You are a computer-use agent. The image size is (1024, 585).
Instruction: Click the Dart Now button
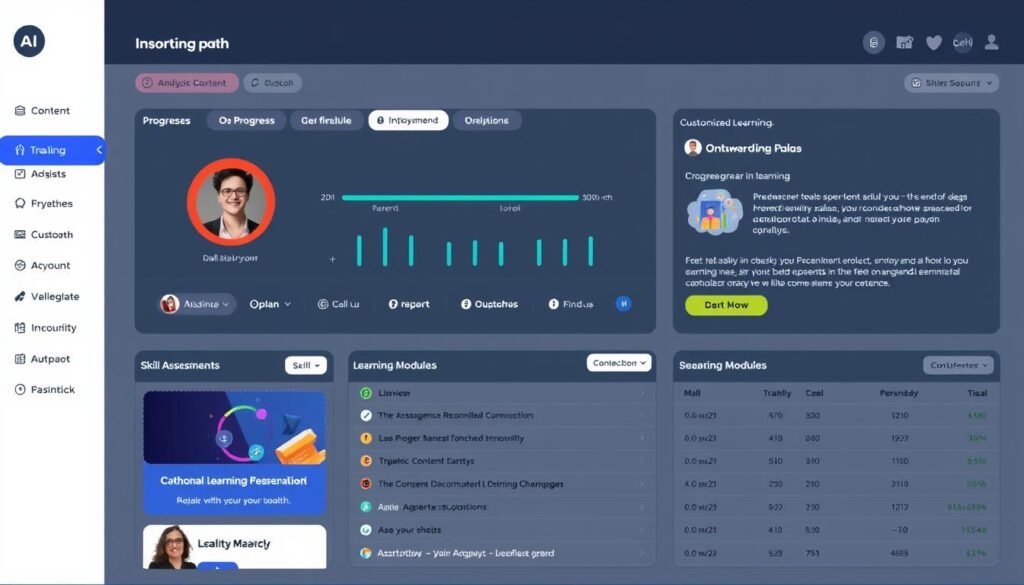pyautogui.click(x=726, y=305)
